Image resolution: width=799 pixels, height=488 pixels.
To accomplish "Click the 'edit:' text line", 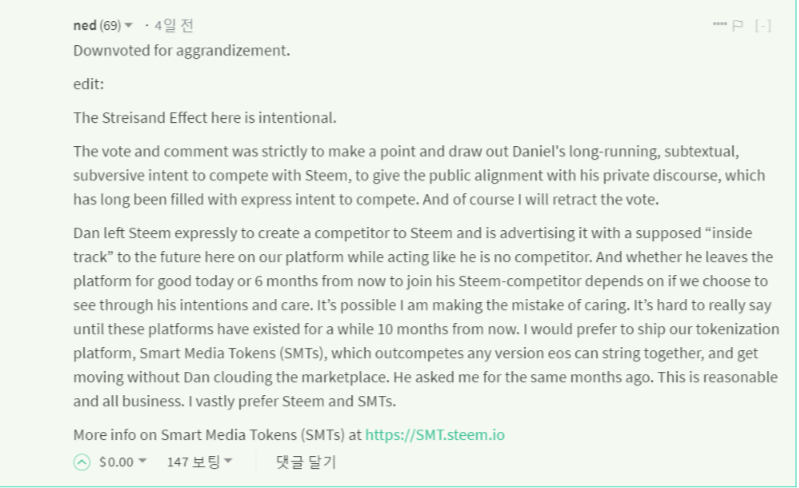I will click(x=88, y=84).
